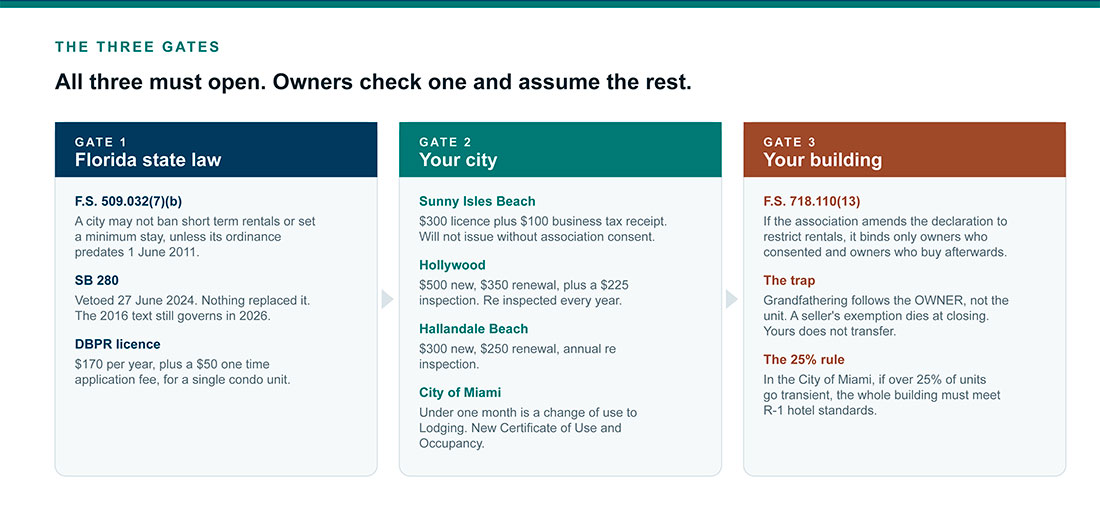Viewport: 1100px width, 515px height.
Task: Click 'The 25% rule' heading
Action: (804, 360)
